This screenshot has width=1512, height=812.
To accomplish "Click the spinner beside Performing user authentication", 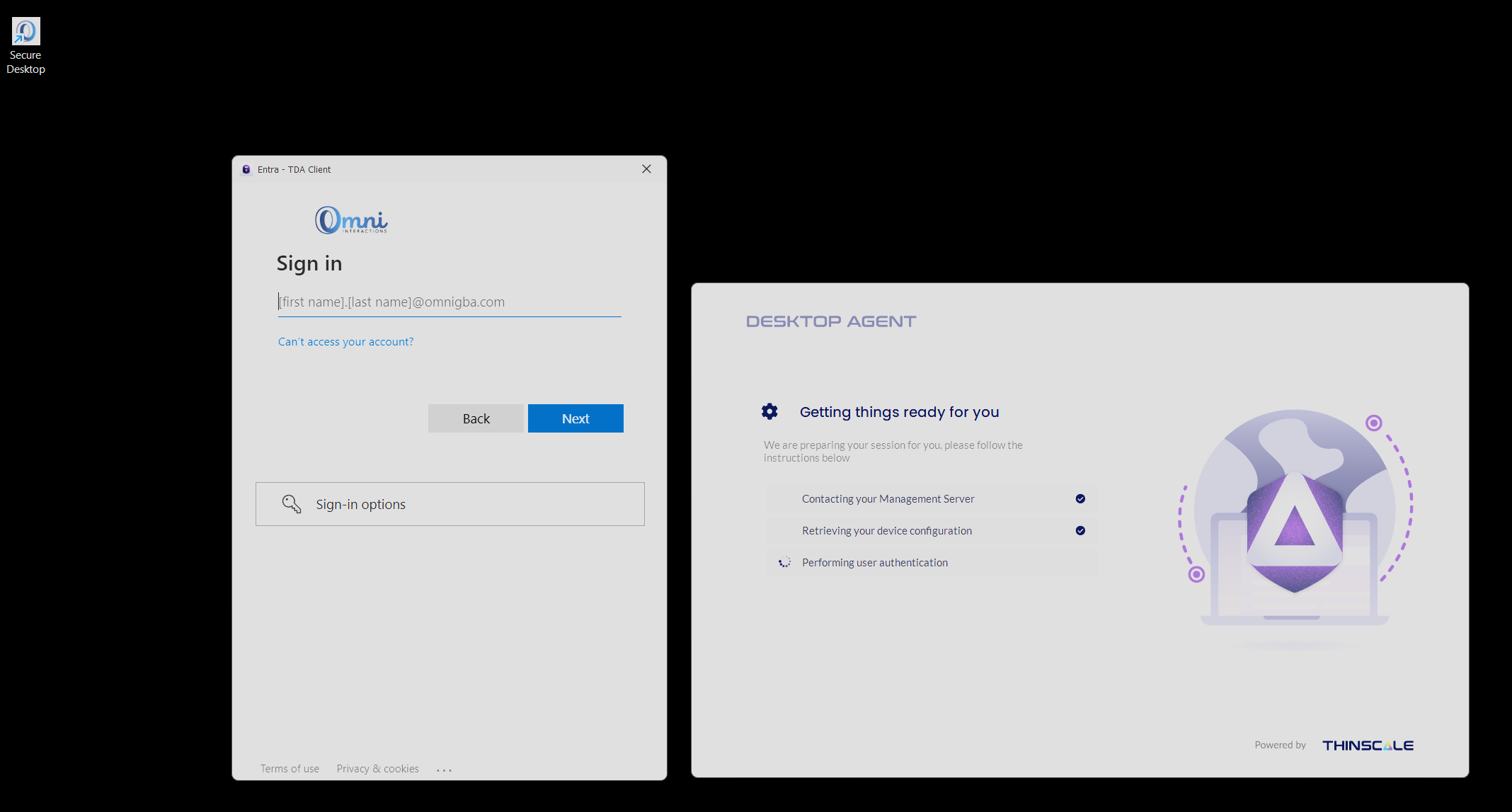I will pos(784,563).
